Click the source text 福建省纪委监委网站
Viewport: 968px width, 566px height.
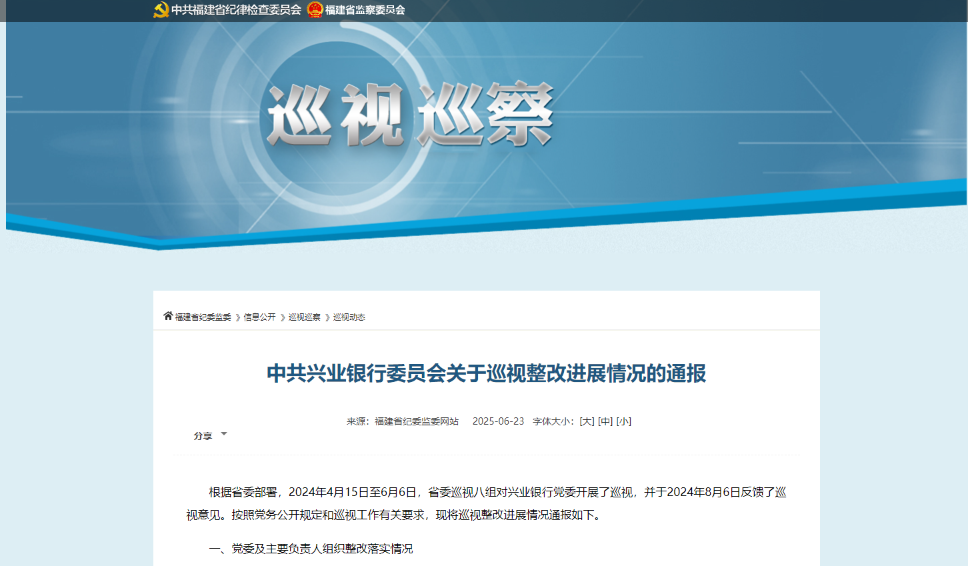click(417, 421)
